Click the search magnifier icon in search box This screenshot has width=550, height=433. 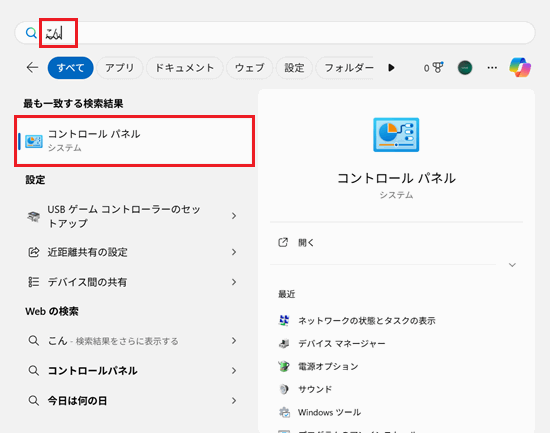coord(31,33)
